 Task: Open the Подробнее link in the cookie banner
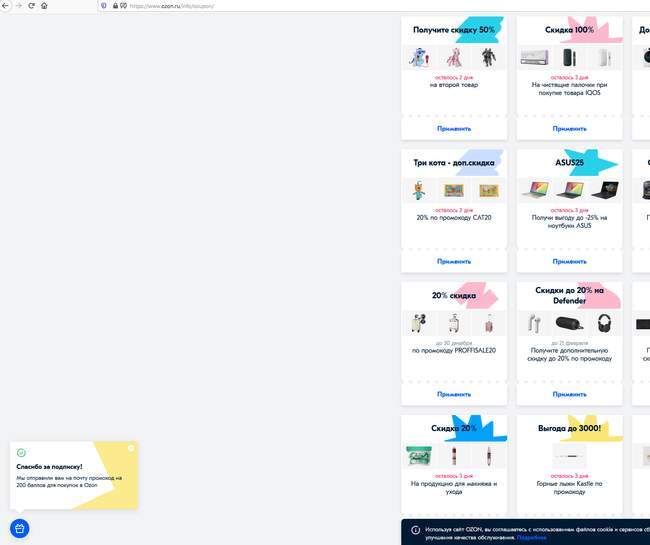[x=531, y=538]
